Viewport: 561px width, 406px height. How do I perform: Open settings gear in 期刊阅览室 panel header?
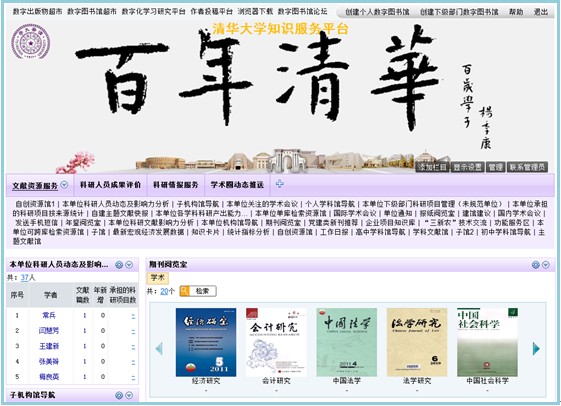click(x=536, y=265)
